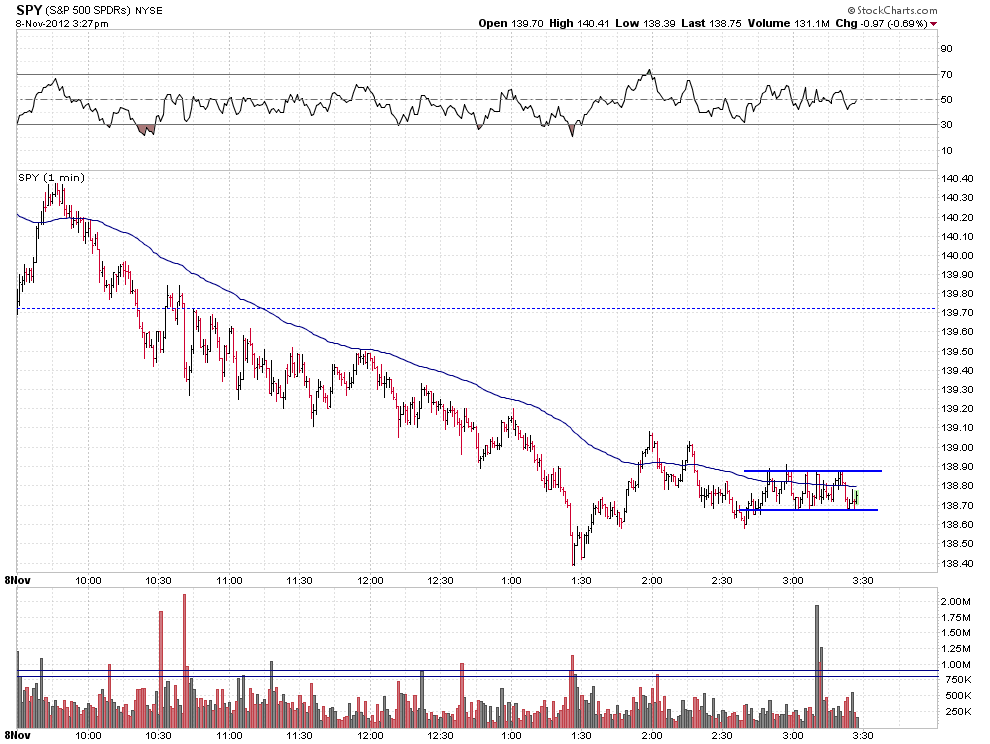Click the 1:30 price chart time label

pos(581,580)
